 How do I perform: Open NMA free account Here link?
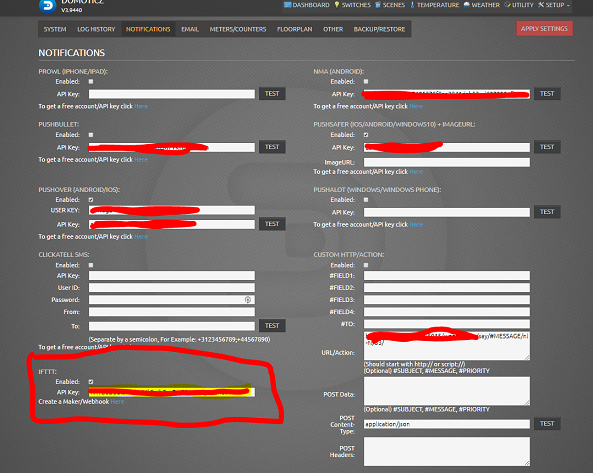pyautogui.click(x=416, y=106)
